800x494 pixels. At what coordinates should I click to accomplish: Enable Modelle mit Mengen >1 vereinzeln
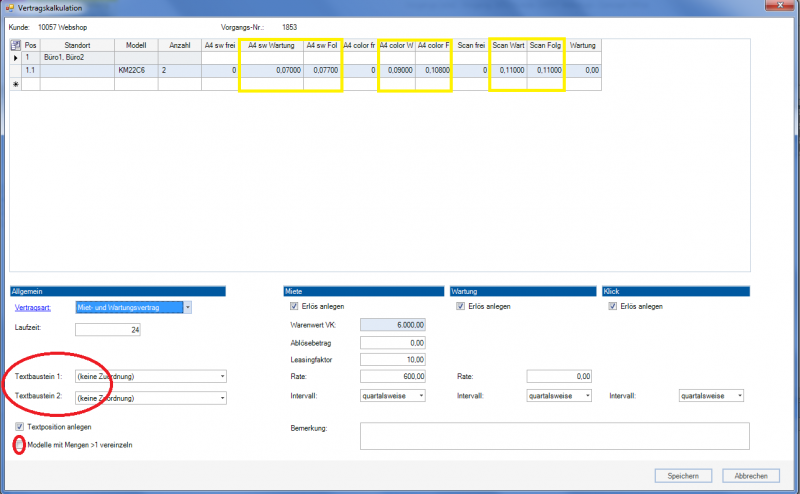coord(20,443)
